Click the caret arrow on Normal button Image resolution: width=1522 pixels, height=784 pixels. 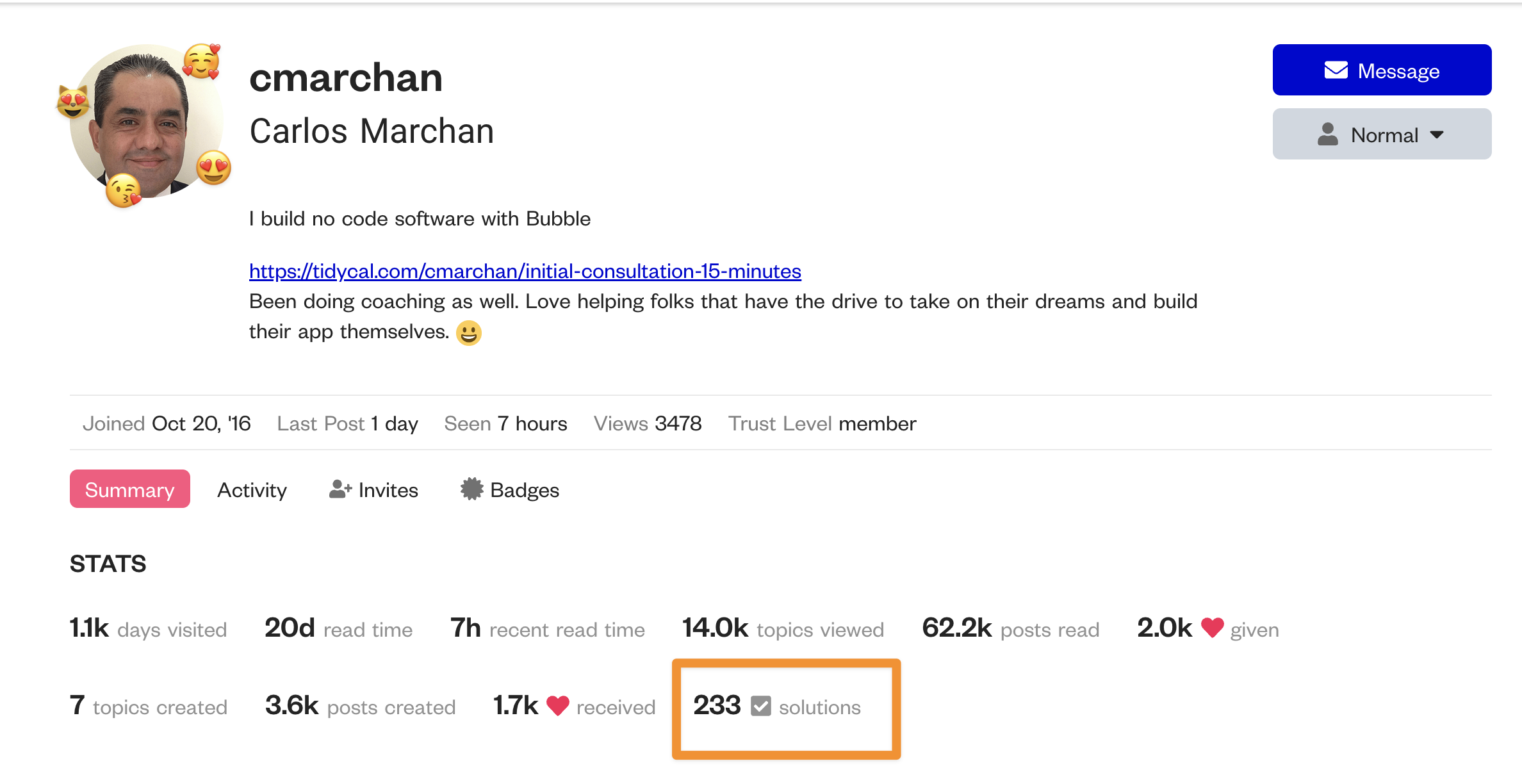[x=1437, y=135]
